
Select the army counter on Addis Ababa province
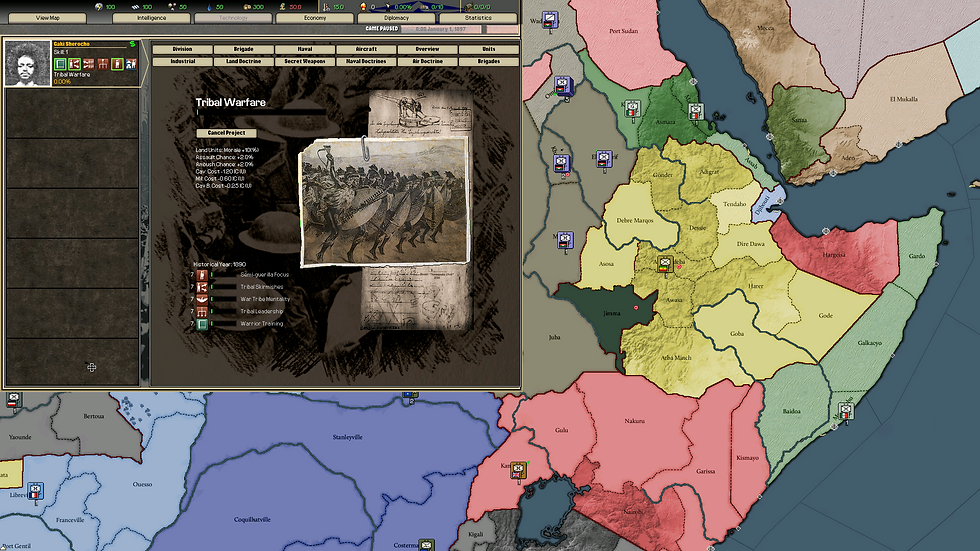coord(664,264)
